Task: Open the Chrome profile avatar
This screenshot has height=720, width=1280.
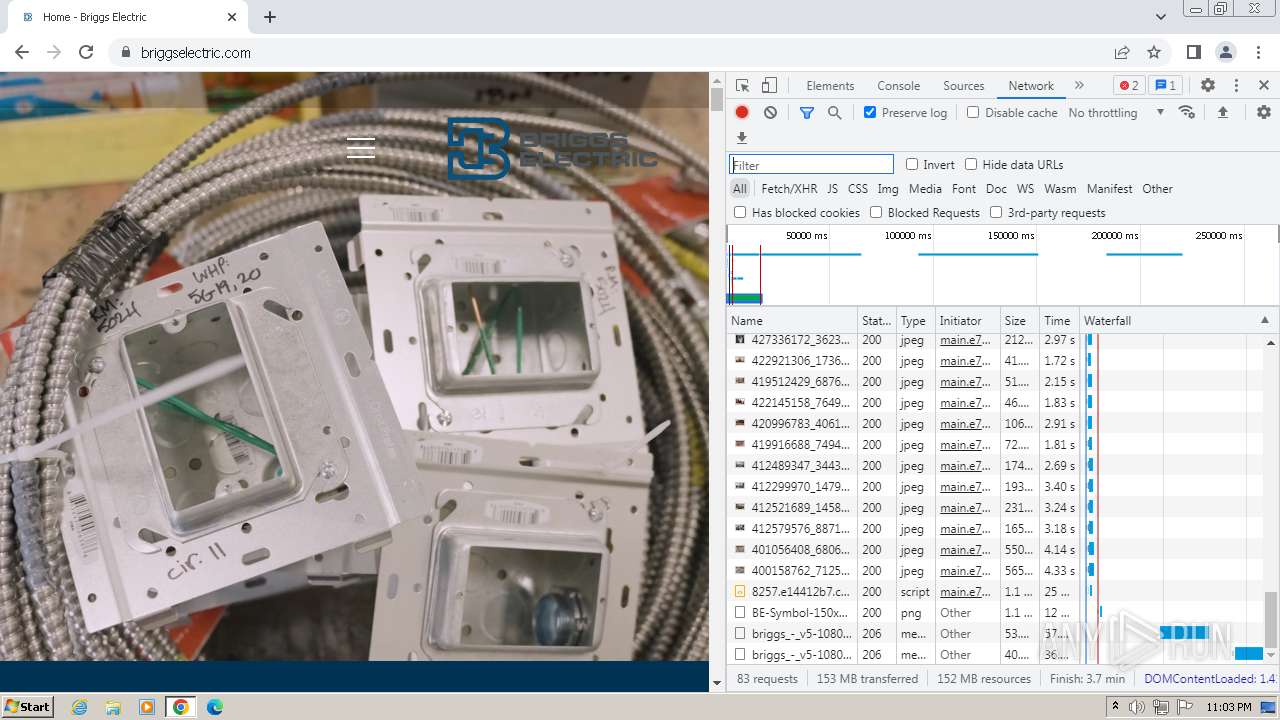Action: [x=1226, y=52]
